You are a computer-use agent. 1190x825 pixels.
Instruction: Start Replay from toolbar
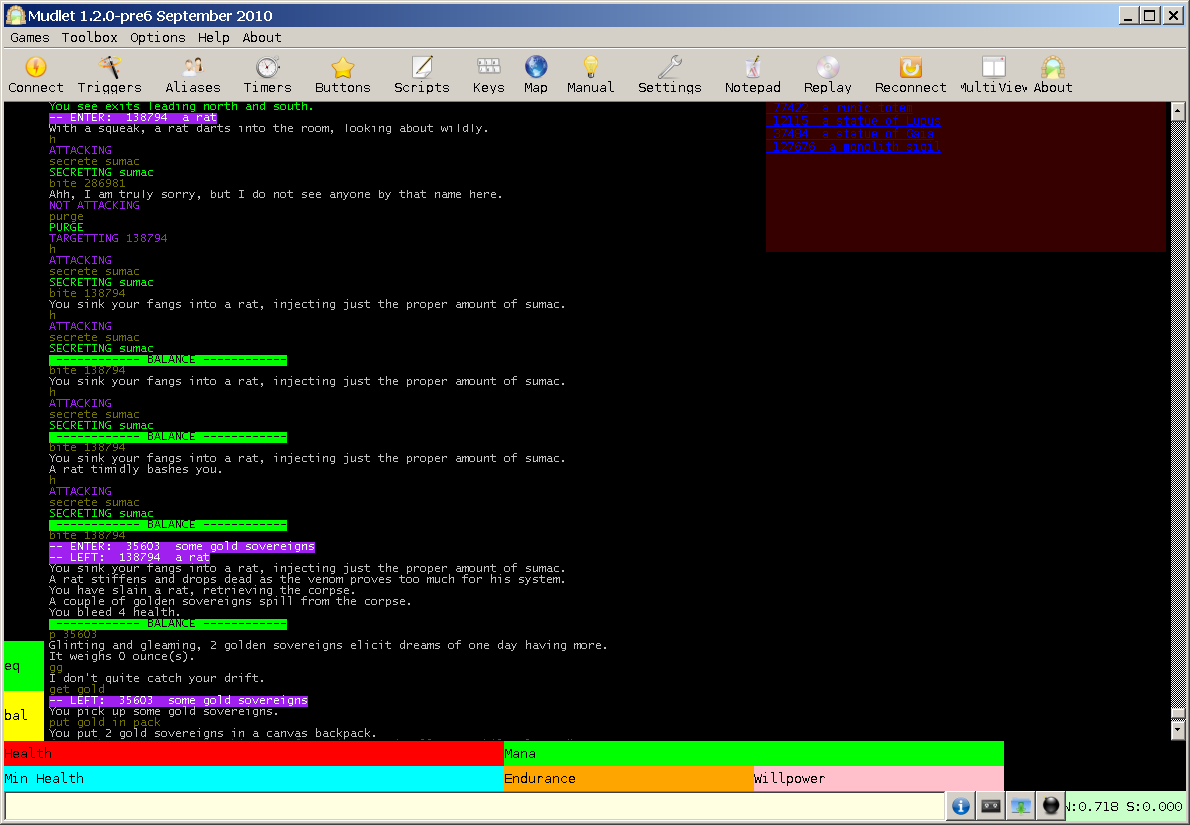point(827,75)
